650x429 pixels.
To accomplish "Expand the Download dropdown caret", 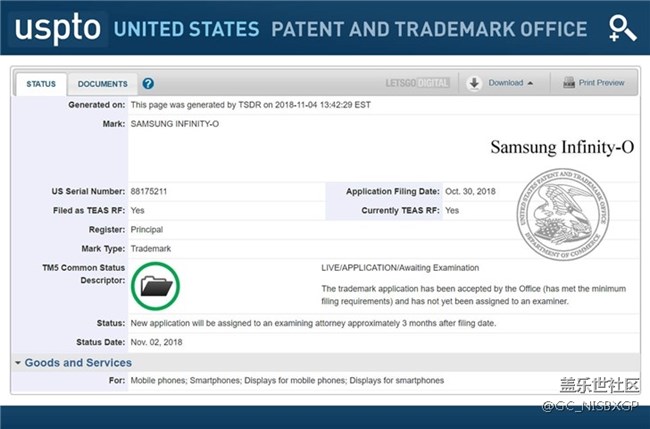I will click(530, 83).
